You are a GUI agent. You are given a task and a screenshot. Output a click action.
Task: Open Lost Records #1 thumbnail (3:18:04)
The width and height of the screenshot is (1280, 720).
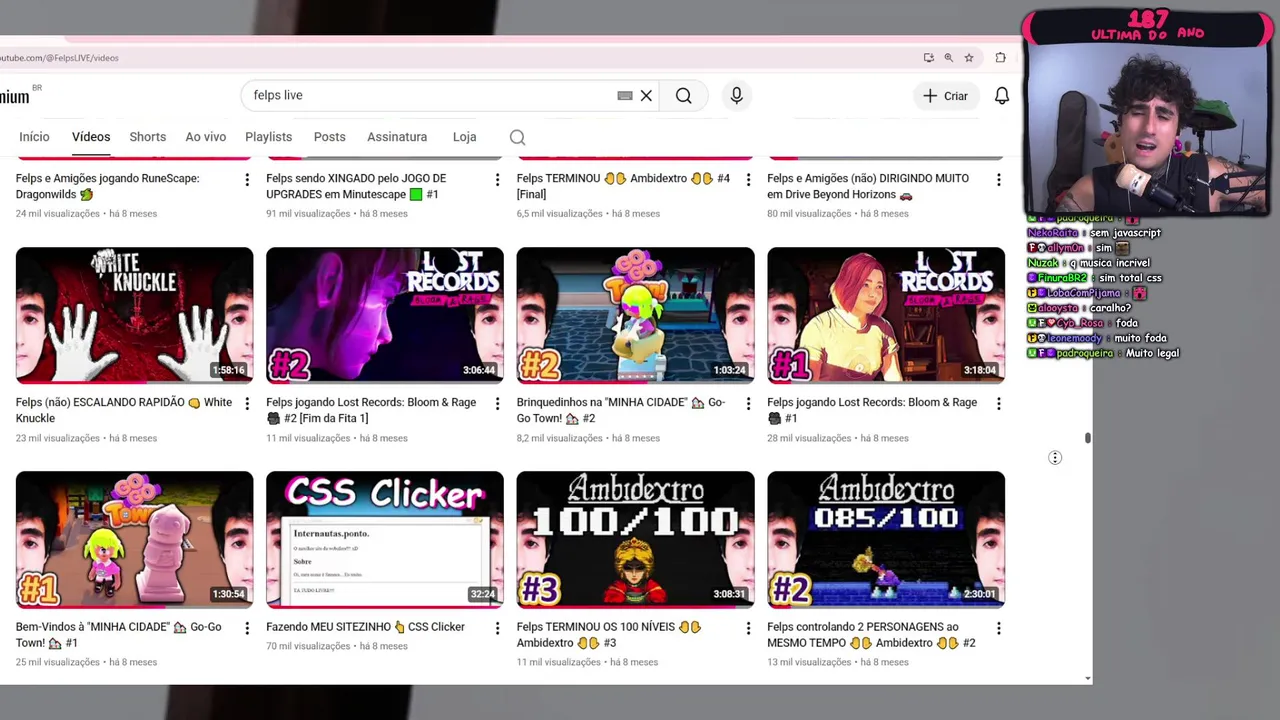tap(886, 315)
